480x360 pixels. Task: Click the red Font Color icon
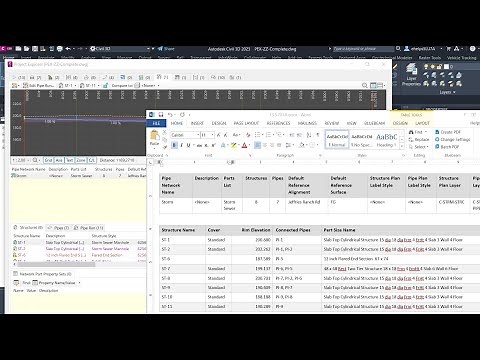click(244, 145)
